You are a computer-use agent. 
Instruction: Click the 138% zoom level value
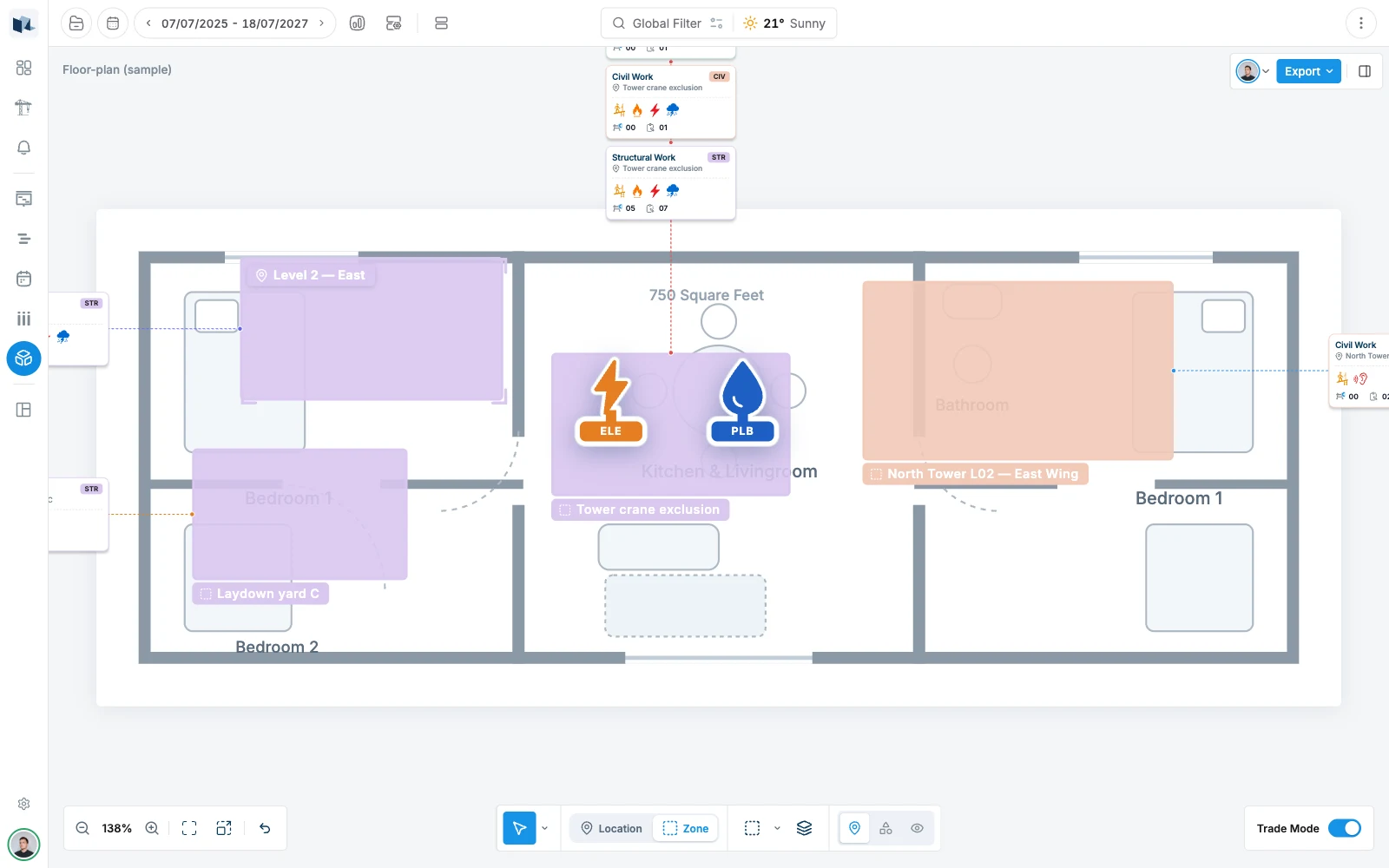click(x=117, y=828)
